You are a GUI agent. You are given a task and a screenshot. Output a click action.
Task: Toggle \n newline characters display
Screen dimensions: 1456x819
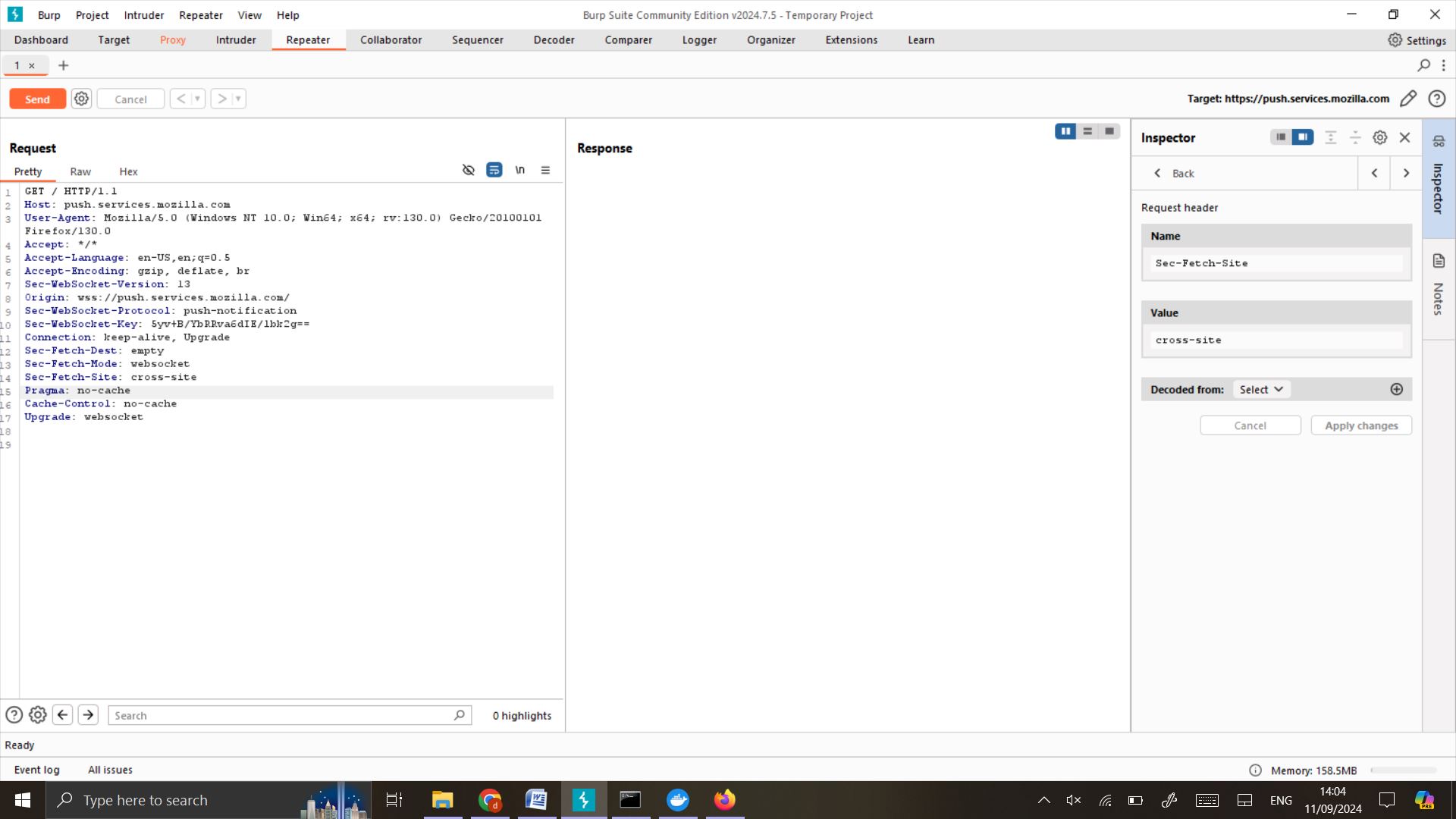pos(519,170)
